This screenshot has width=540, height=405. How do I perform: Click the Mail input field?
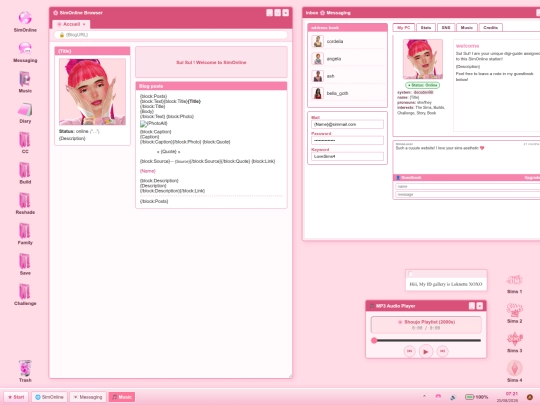click(x=347, y=124)
